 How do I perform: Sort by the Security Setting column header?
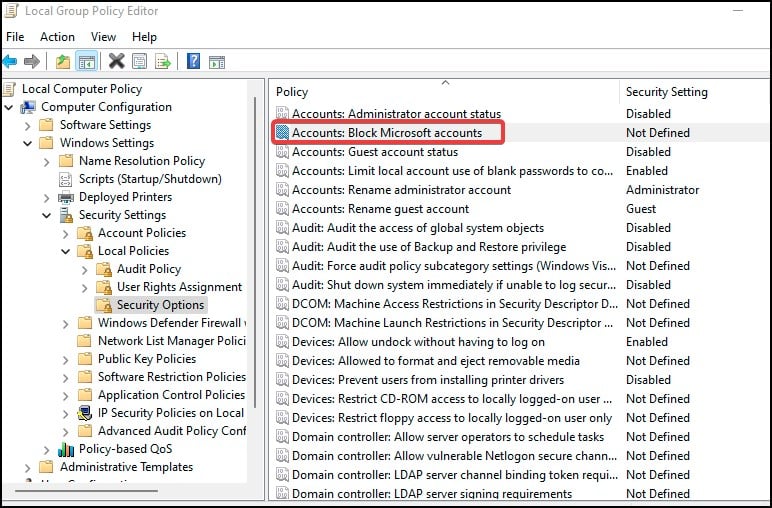point(666,92)
